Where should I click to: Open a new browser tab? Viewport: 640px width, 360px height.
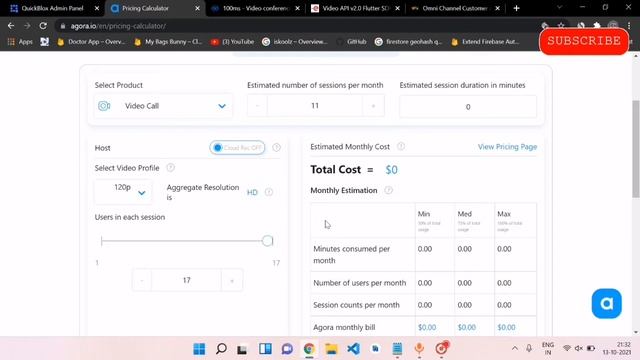(516, 8)
